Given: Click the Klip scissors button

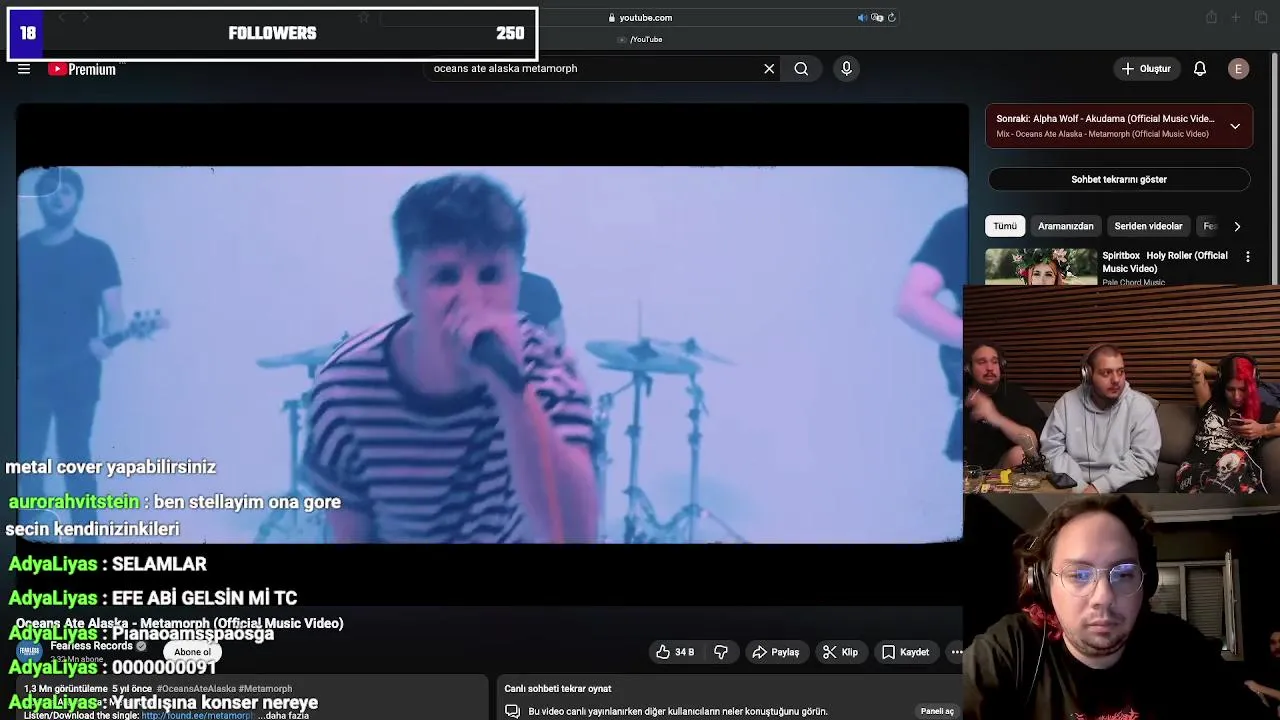Looking at the screenshot, I should point(840,652).
